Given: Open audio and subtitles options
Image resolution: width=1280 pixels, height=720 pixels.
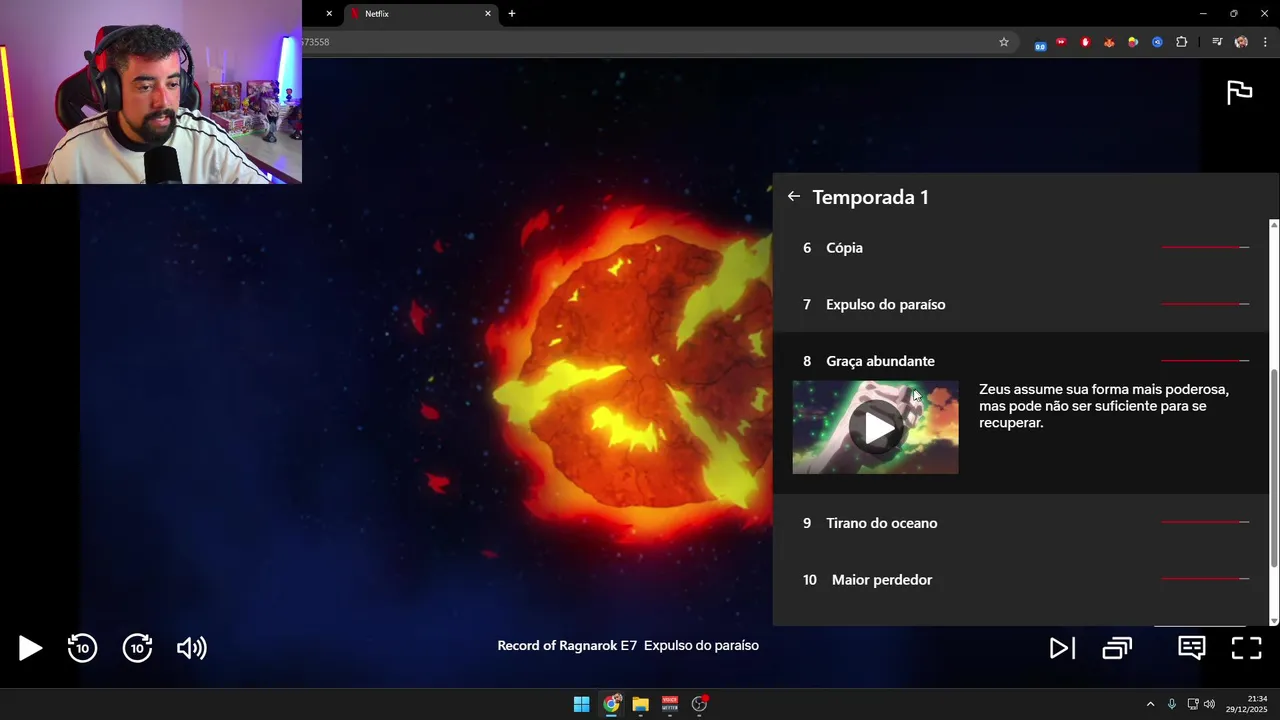Looking at the screenshot, I should pos(1191,648).
